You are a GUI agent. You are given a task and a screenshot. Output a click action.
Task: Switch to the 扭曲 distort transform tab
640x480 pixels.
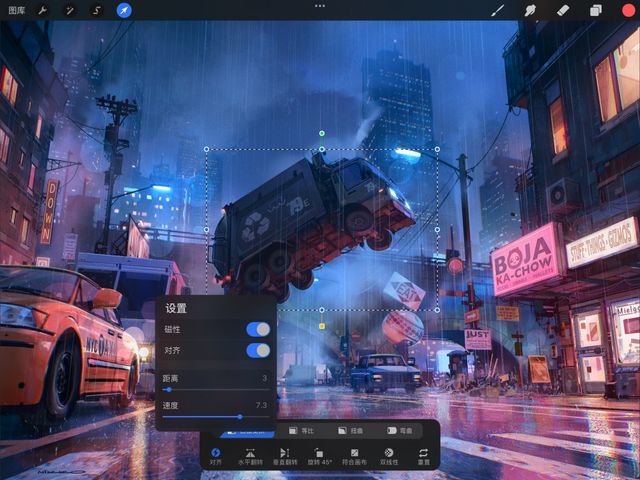(x=351, y=431)
